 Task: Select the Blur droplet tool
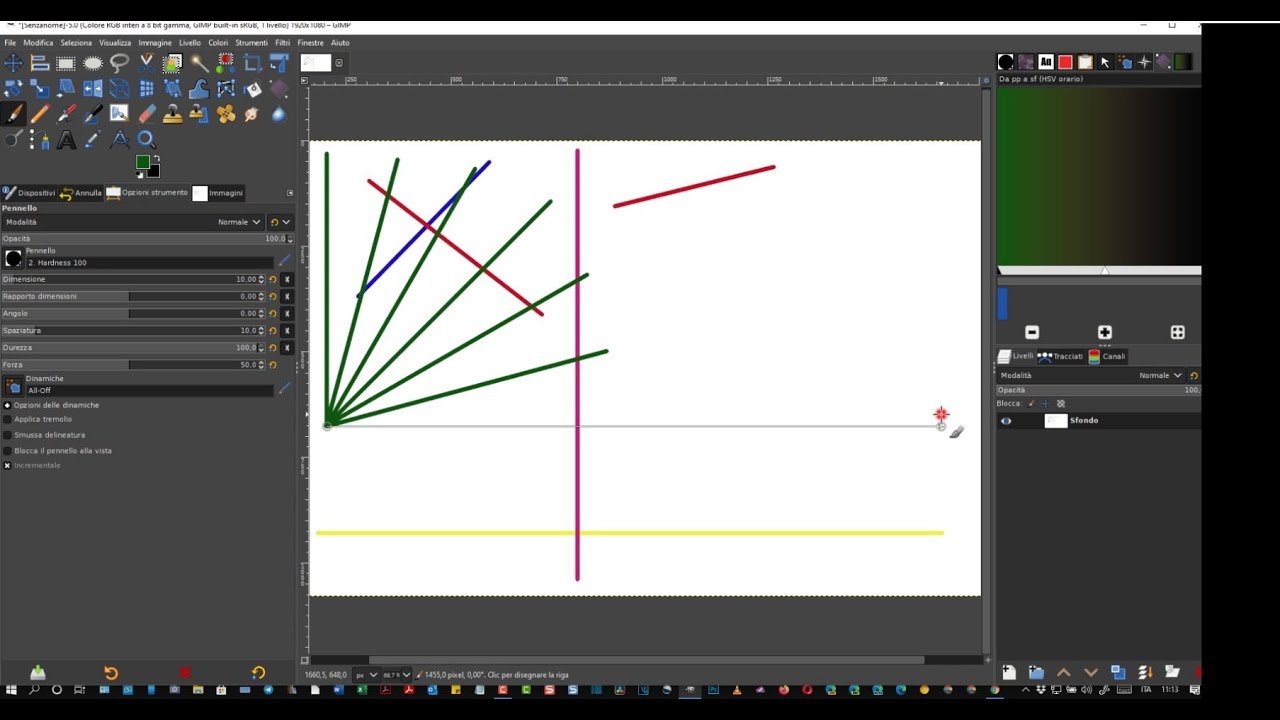[x=279, y=114]
